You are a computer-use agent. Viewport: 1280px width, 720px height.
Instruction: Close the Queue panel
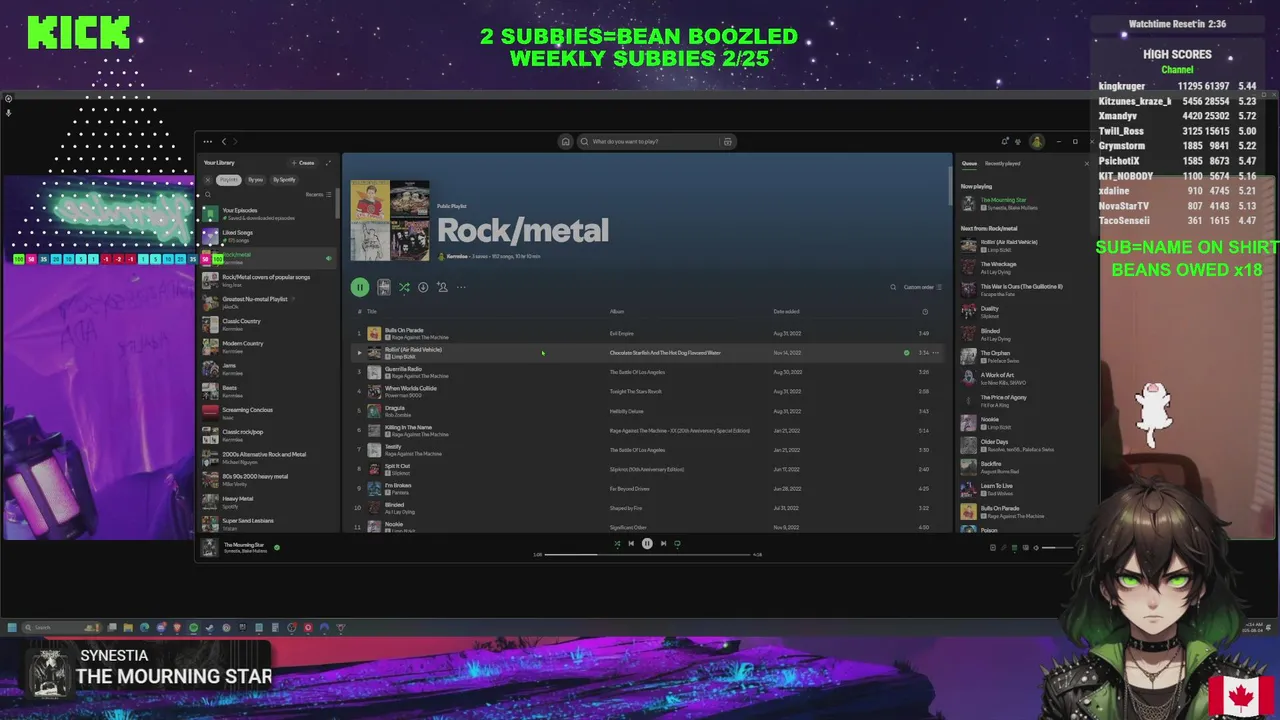coord(1087,163)
